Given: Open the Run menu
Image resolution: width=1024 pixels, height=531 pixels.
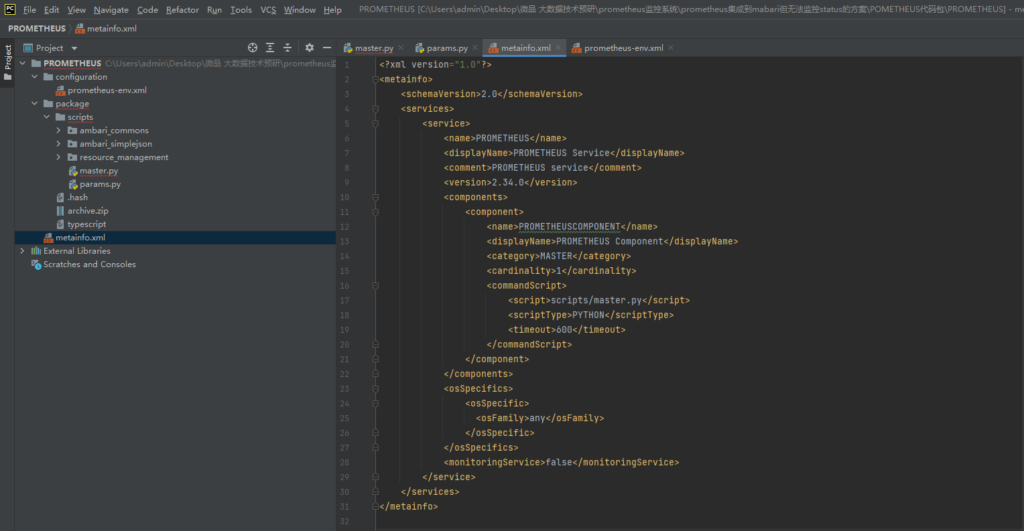Looking at the screenshot, I should 214,10.
